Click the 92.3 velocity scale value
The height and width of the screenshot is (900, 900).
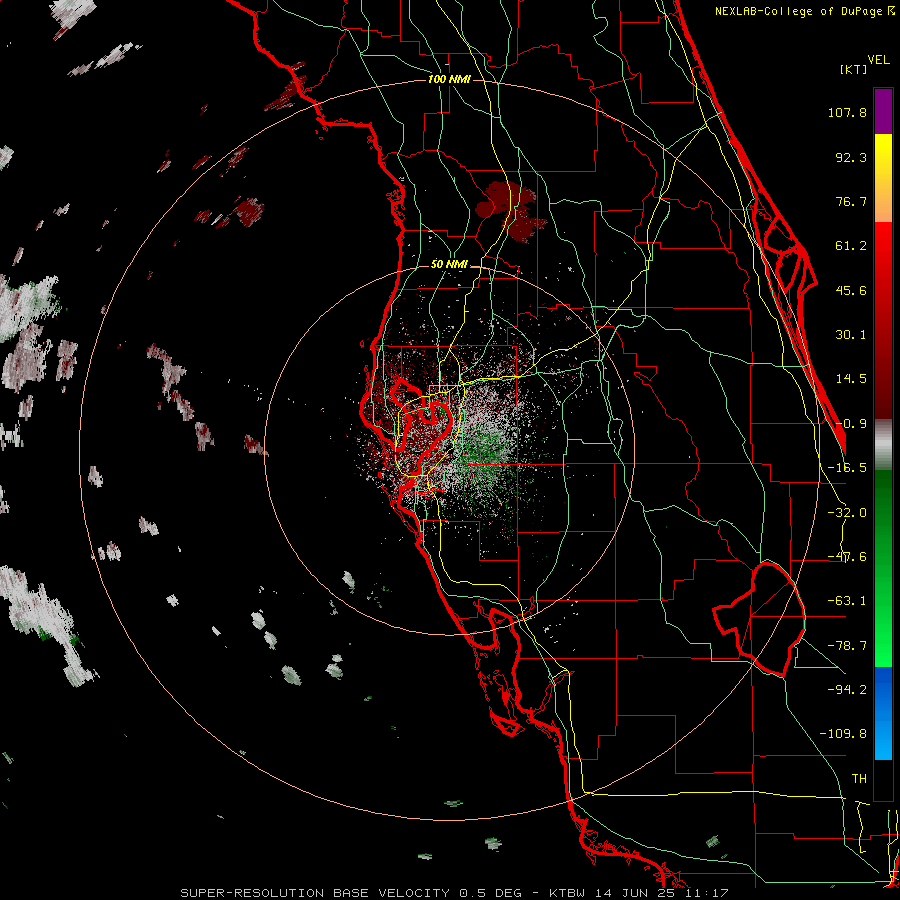coord(851,157)
